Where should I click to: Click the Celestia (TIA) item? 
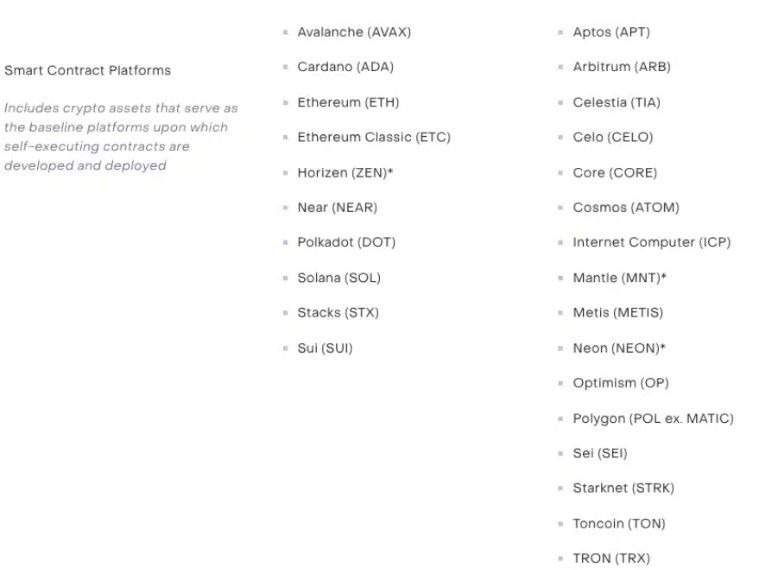click(x=617, y=102)
